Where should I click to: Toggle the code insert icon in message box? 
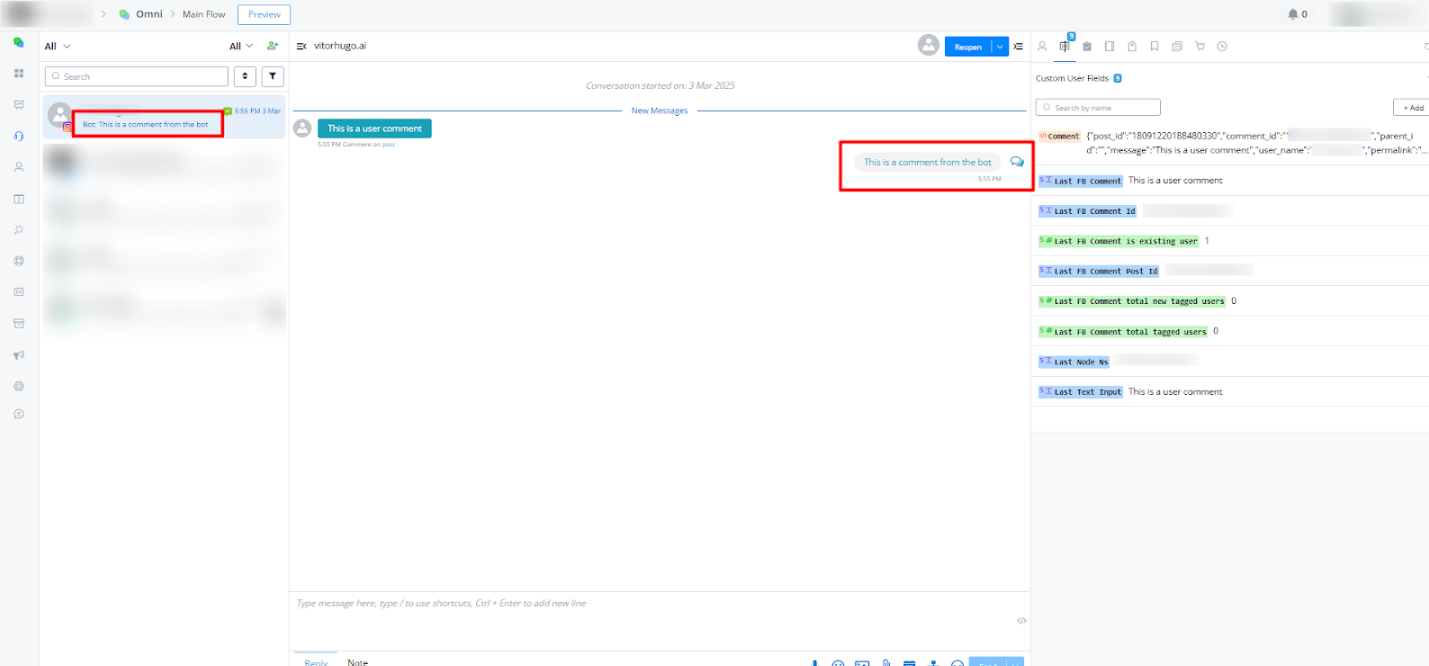[x=1021, y=620]
